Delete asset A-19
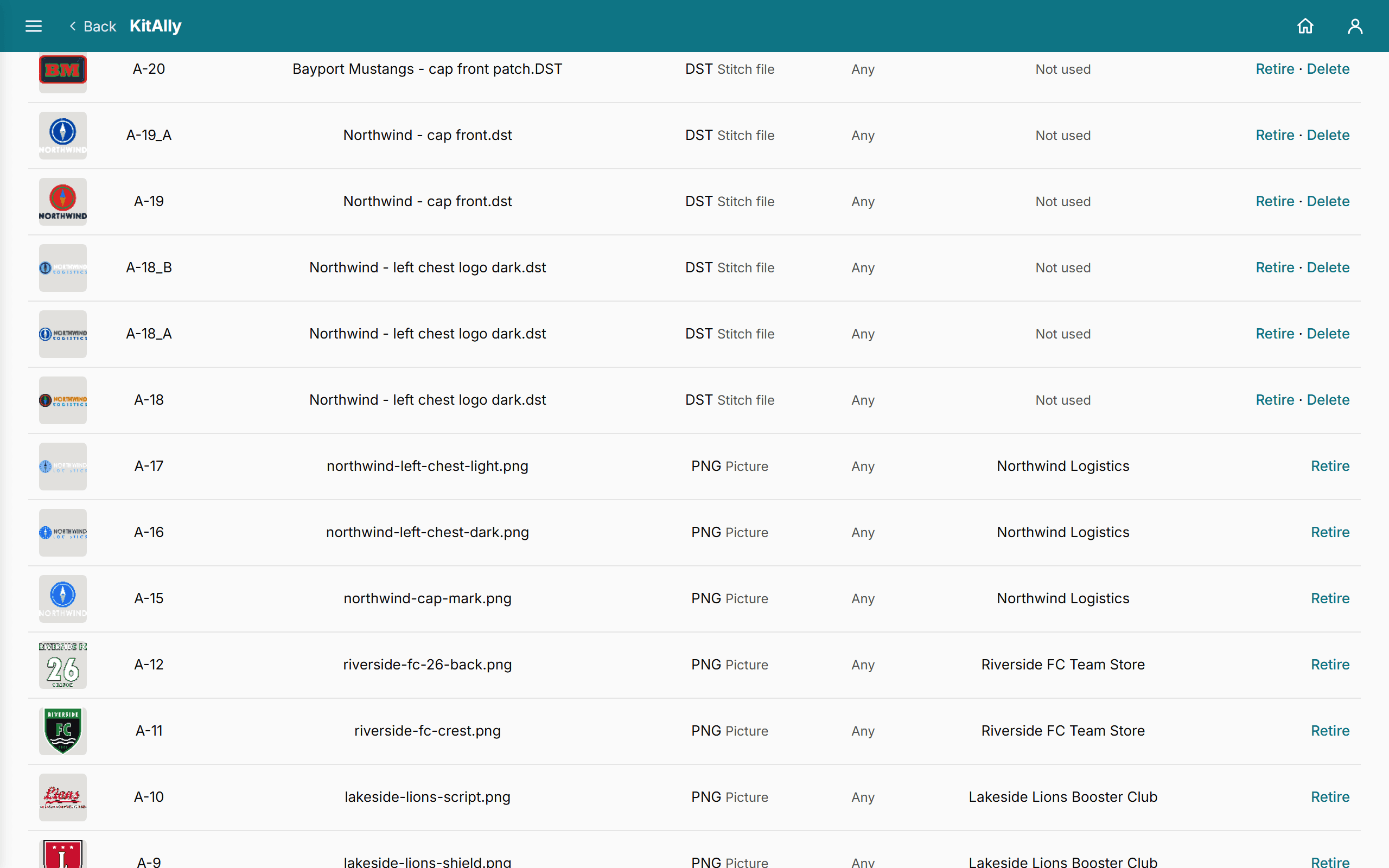Screen dimensions: 1389x868 pyautogui.click(x=1328, y=201)
